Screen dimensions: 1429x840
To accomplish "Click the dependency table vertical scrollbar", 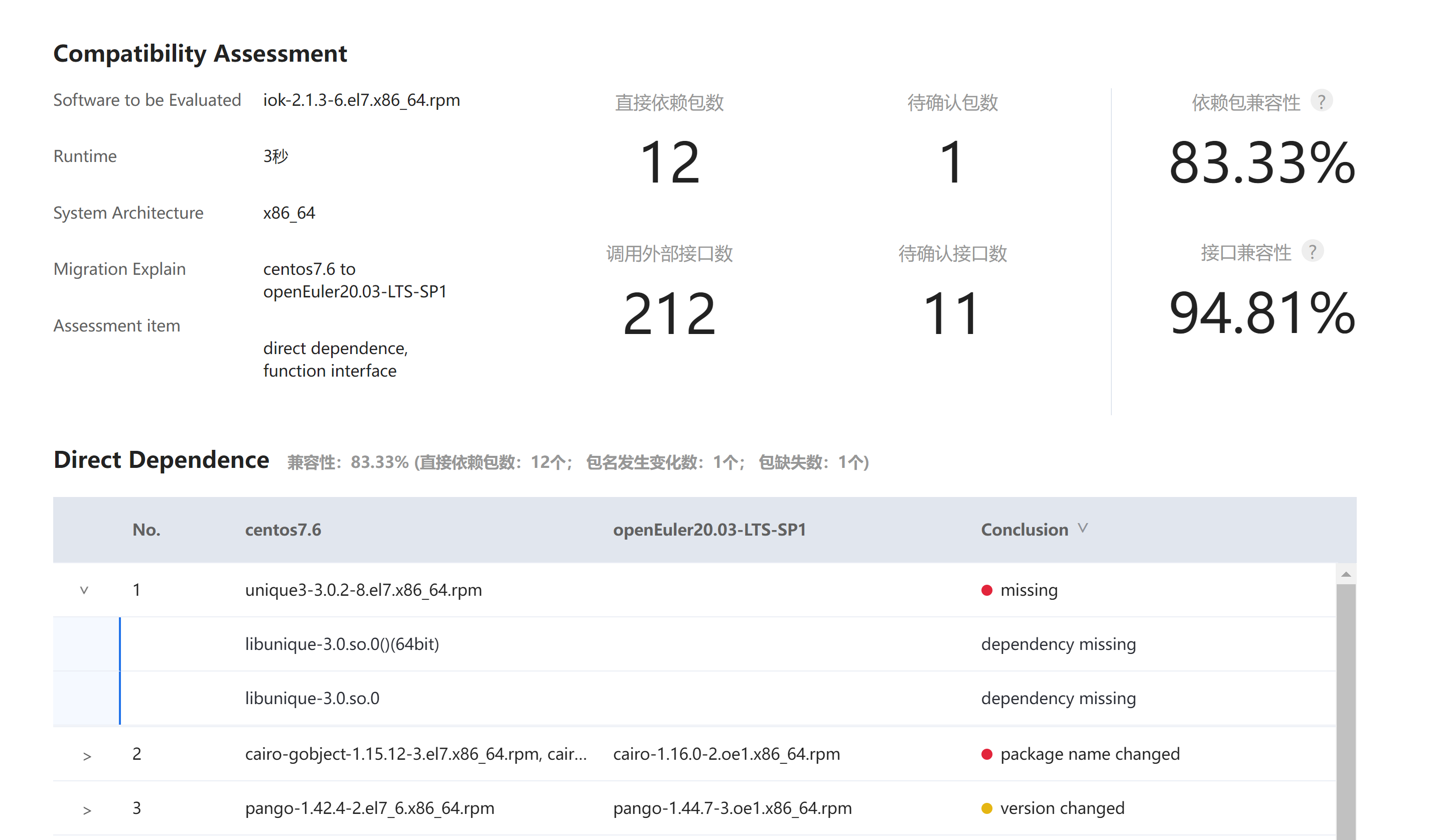I will pos(1345,709).
